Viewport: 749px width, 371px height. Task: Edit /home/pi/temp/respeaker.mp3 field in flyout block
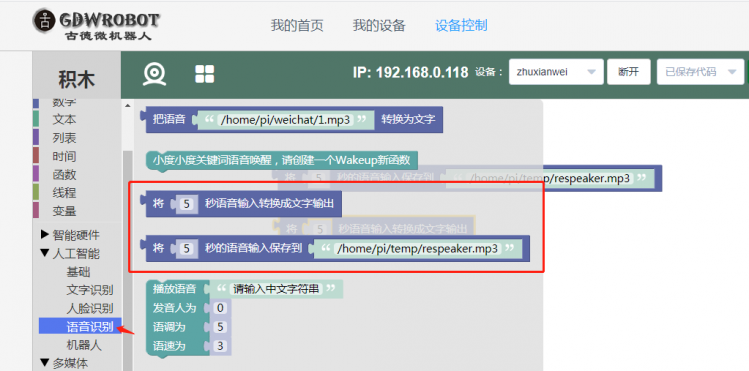(x=417, y=249)
